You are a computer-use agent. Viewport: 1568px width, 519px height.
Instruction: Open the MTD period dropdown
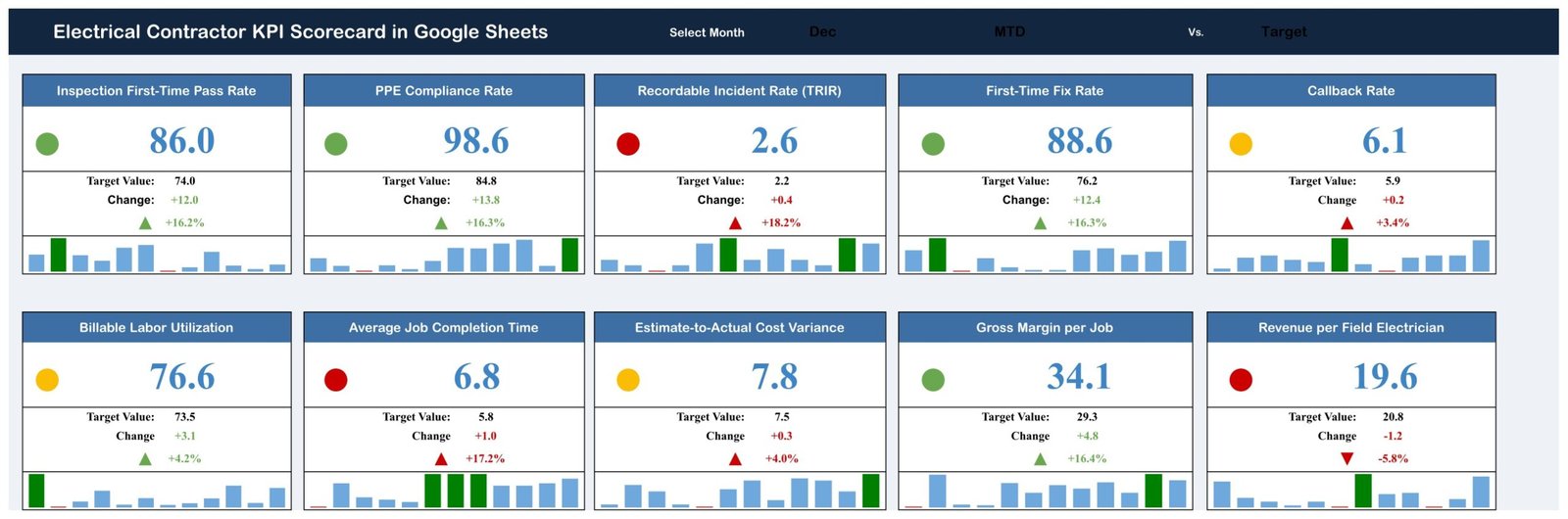(x=1009, y=32)
